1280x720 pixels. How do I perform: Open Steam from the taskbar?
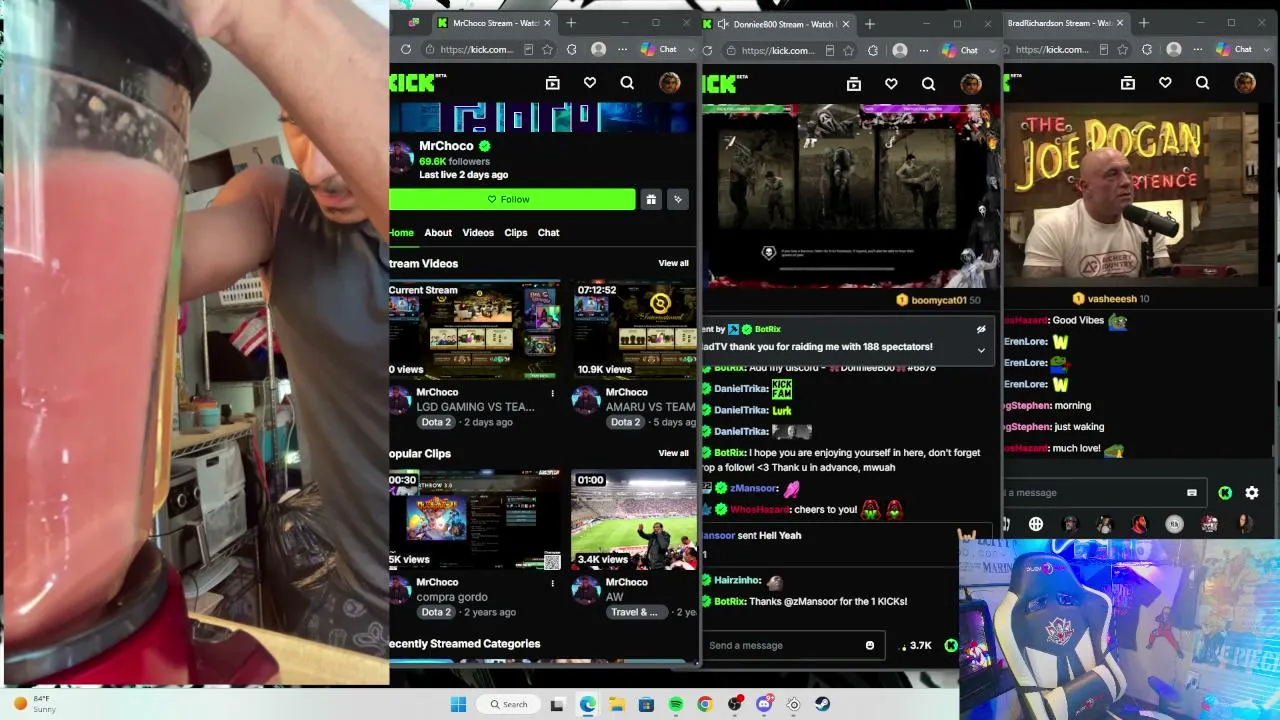pos(823,704)
